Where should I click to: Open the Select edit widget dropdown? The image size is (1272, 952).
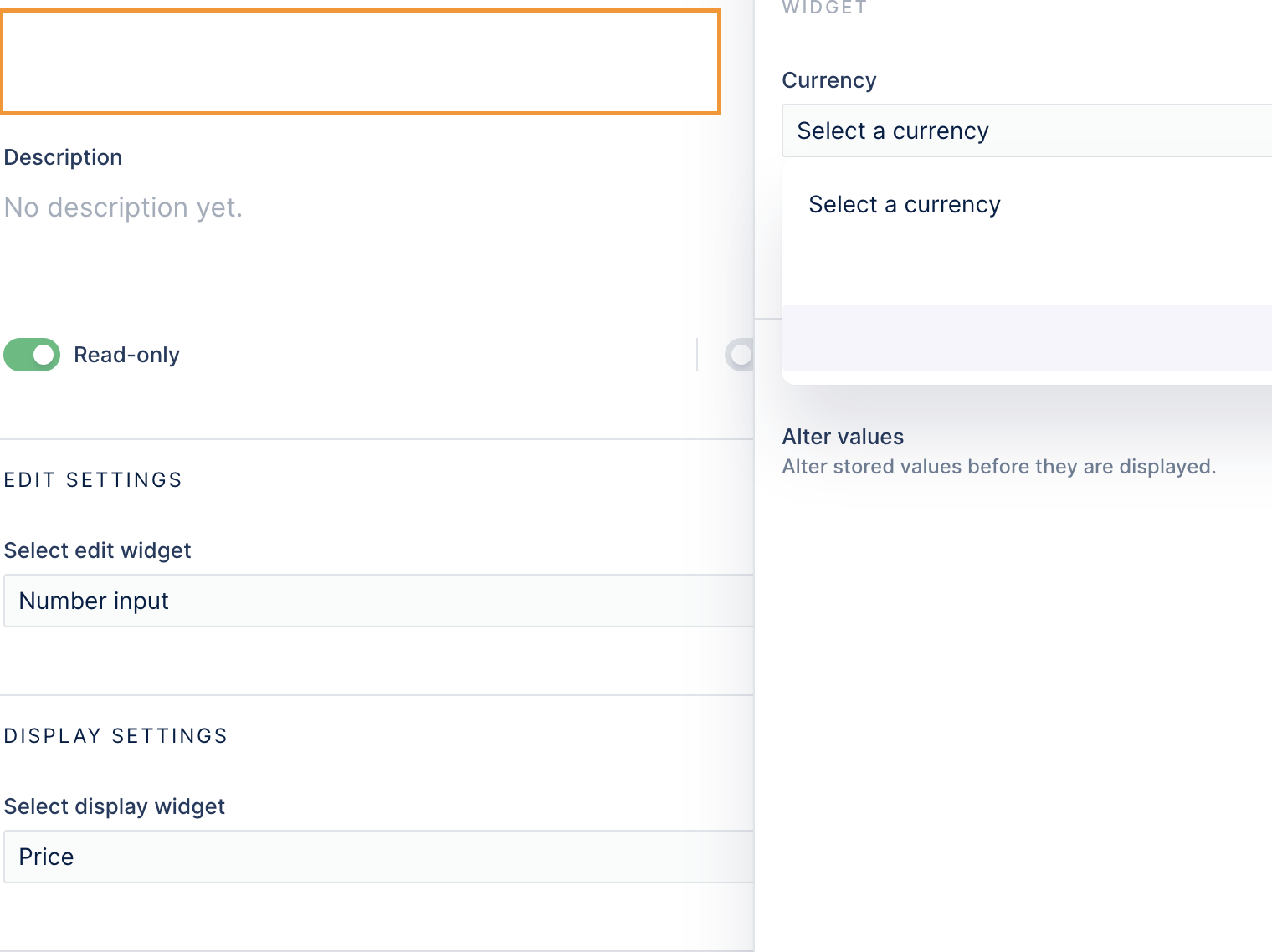(x=378, y=601)
